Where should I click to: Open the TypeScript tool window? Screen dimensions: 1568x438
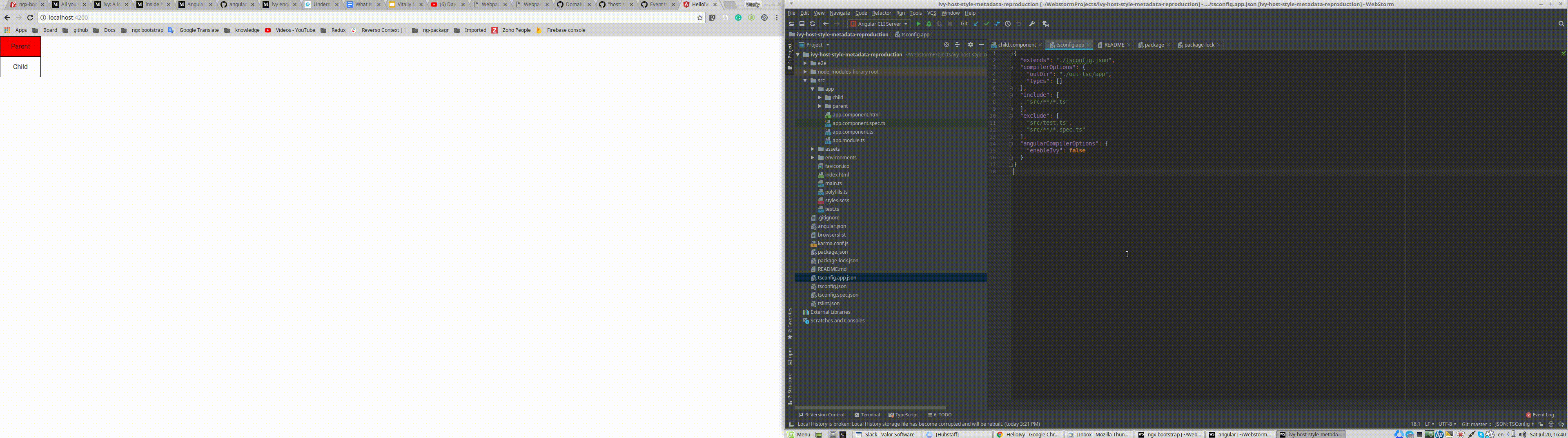pyautogui.click(x=903, y=414)
